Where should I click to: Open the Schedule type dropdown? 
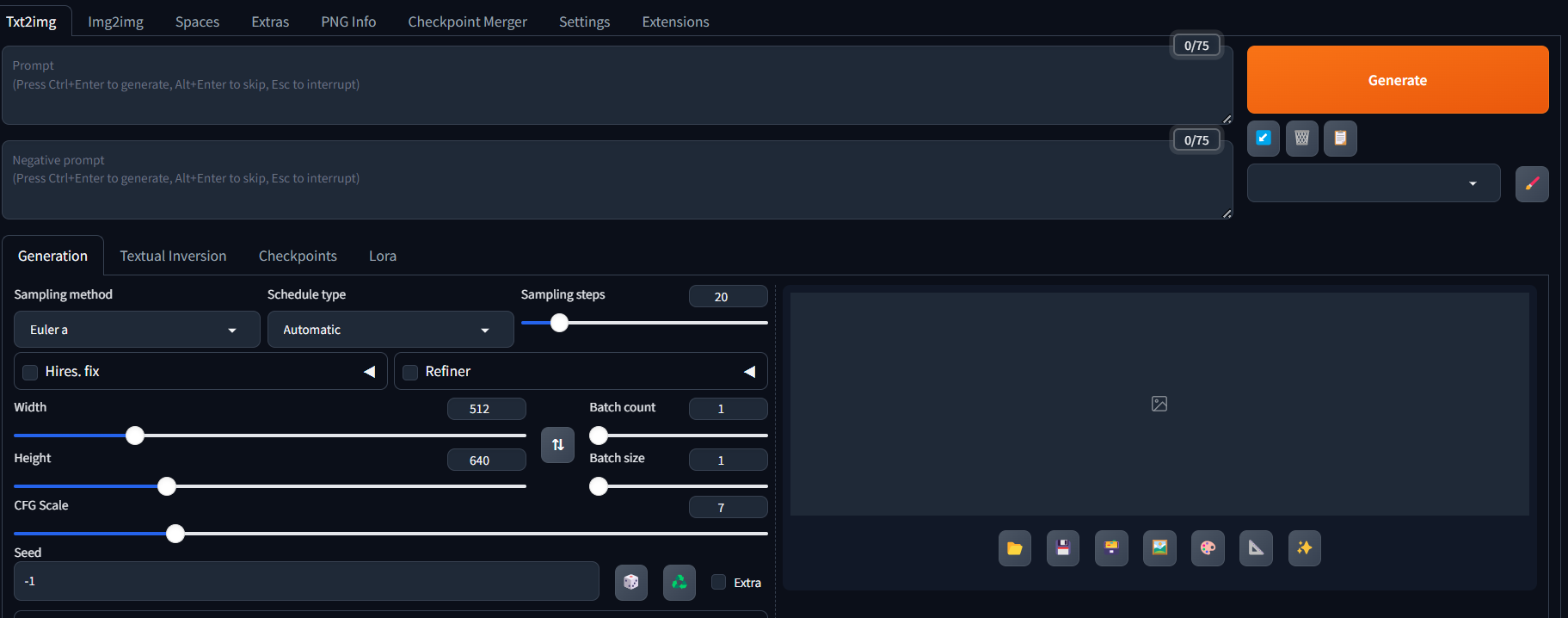390,330
